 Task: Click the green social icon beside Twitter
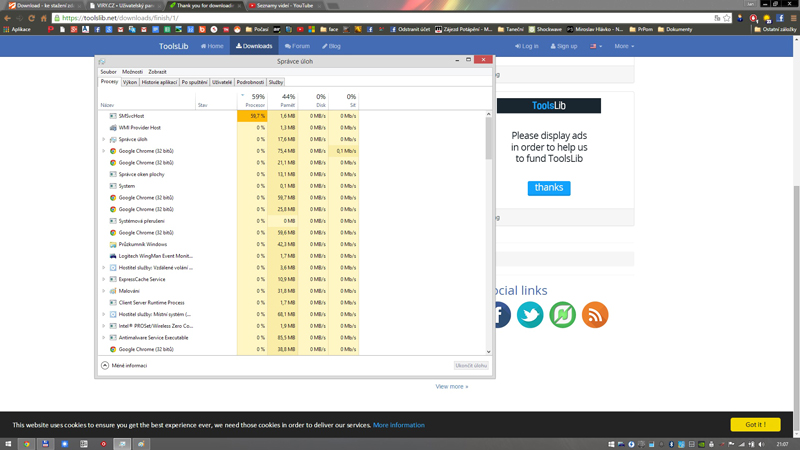562,315
